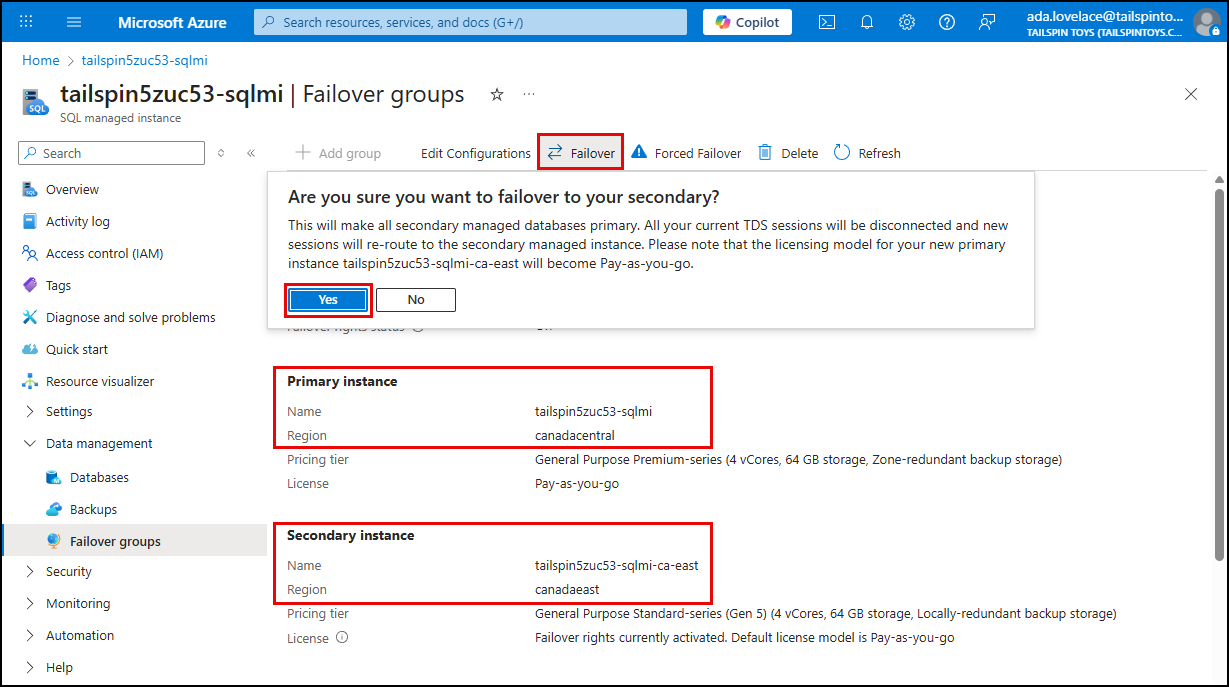The height and width of the screenshot is (687, 1229).
Task: Open the Notifications bell icon
Action: click(866, 21)
